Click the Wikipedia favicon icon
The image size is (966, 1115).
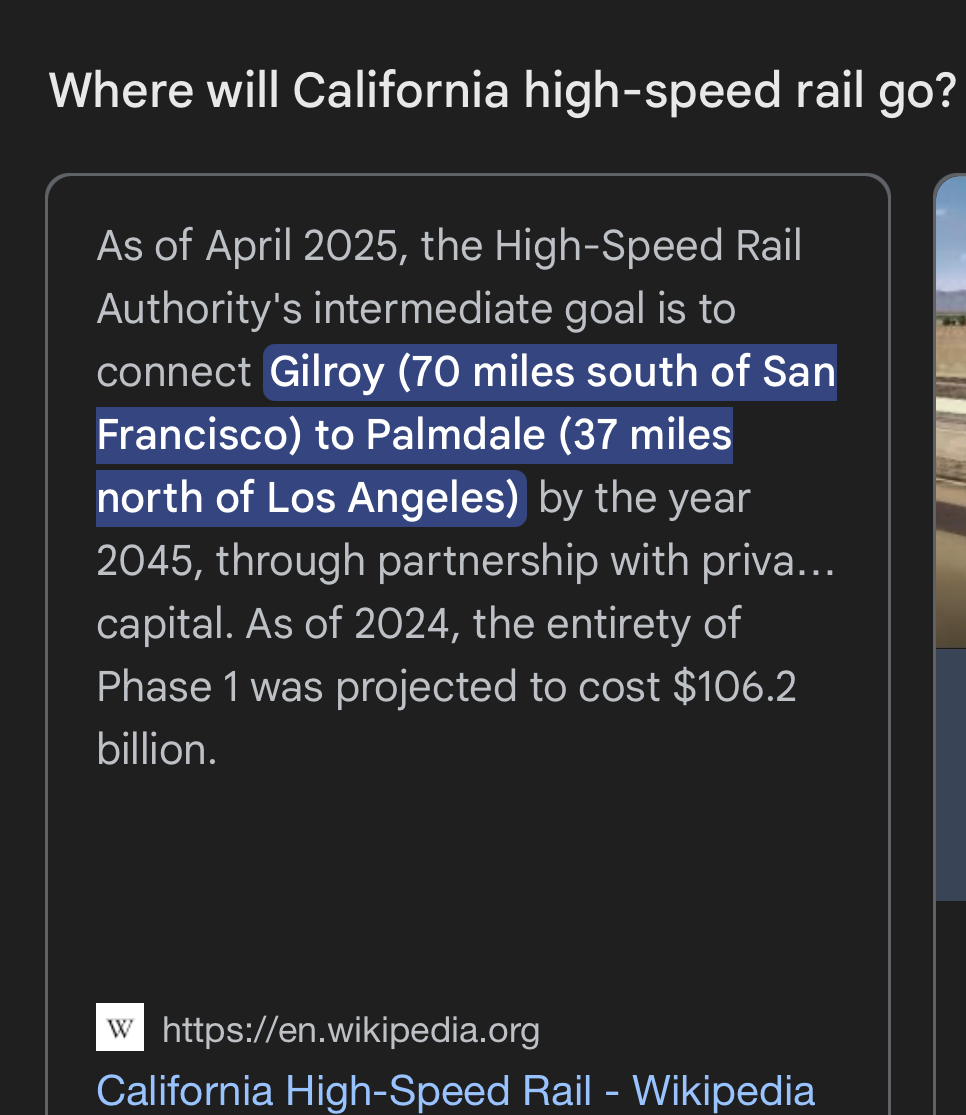pyautogui.click(x=120, y=1027)
